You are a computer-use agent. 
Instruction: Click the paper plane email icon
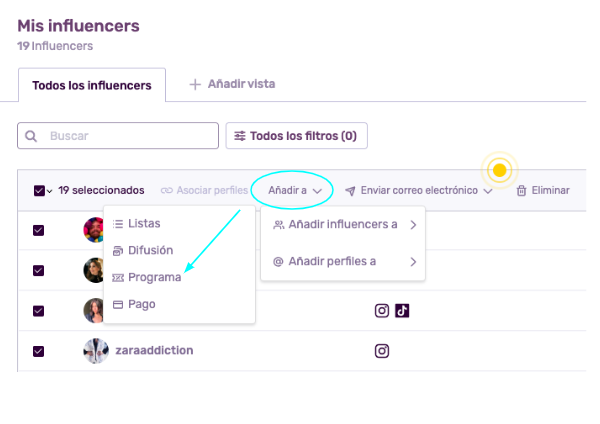(350, 191)
